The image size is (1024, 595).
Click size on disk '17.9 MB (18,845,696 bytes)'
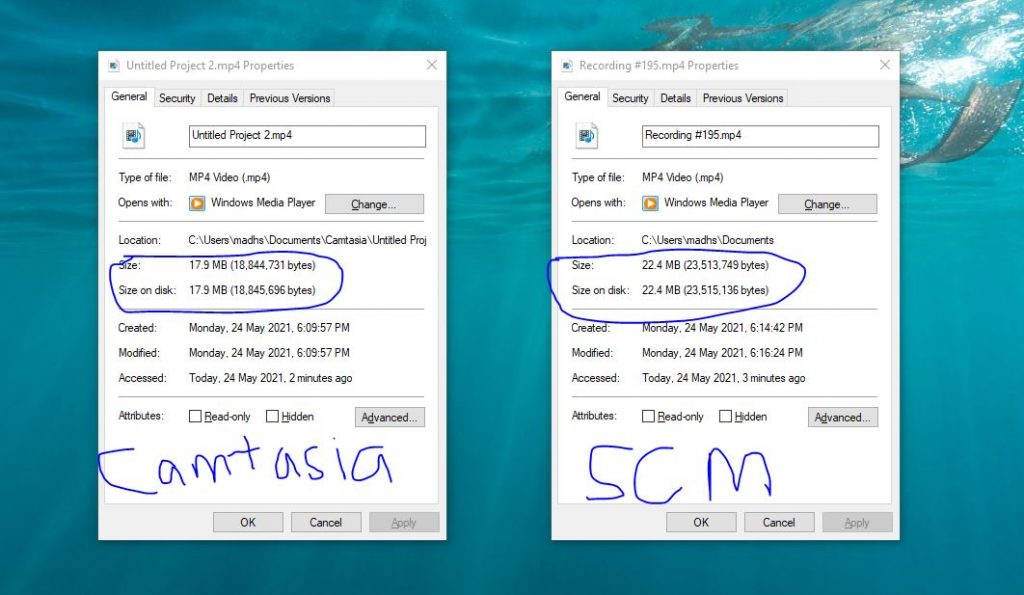pos(252,290)
